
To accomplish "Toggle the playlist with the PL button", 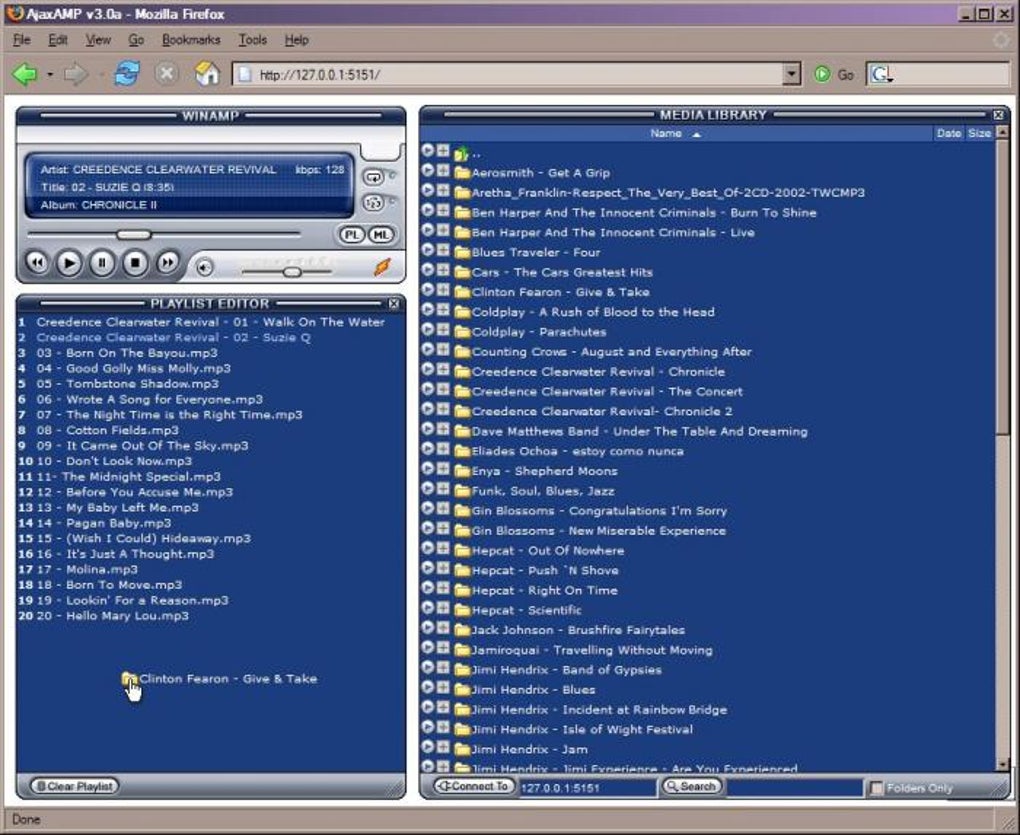I will [351, 235].
